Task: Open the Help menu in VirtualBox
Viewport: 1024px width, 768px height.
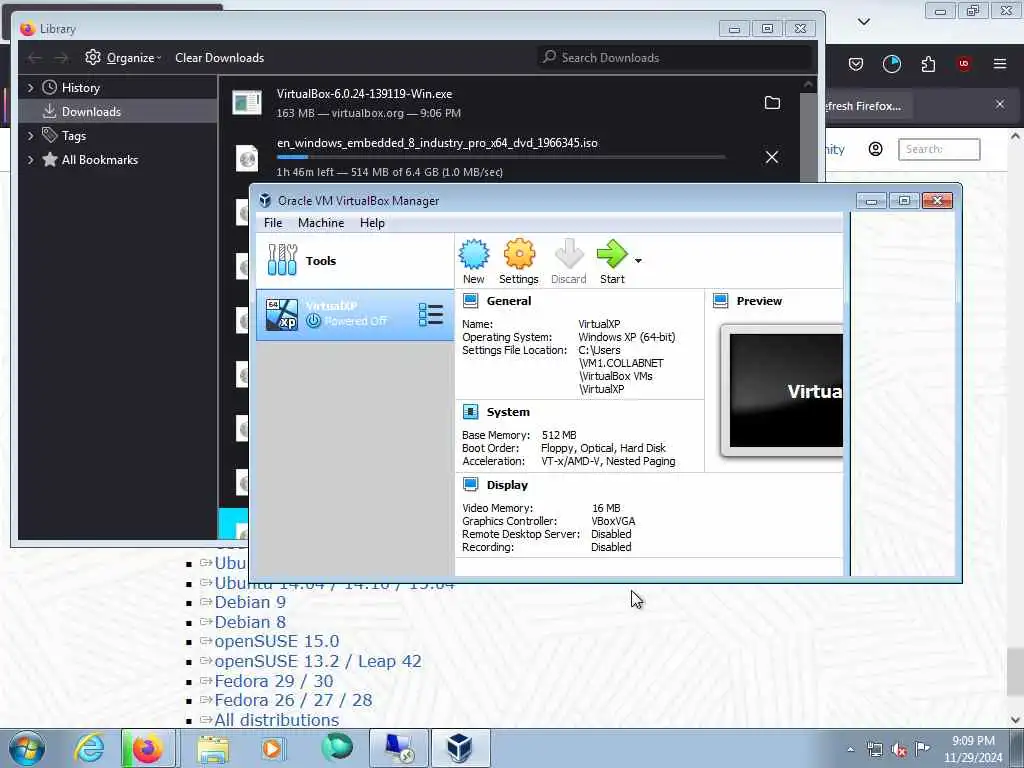Action: pos(372,223)
